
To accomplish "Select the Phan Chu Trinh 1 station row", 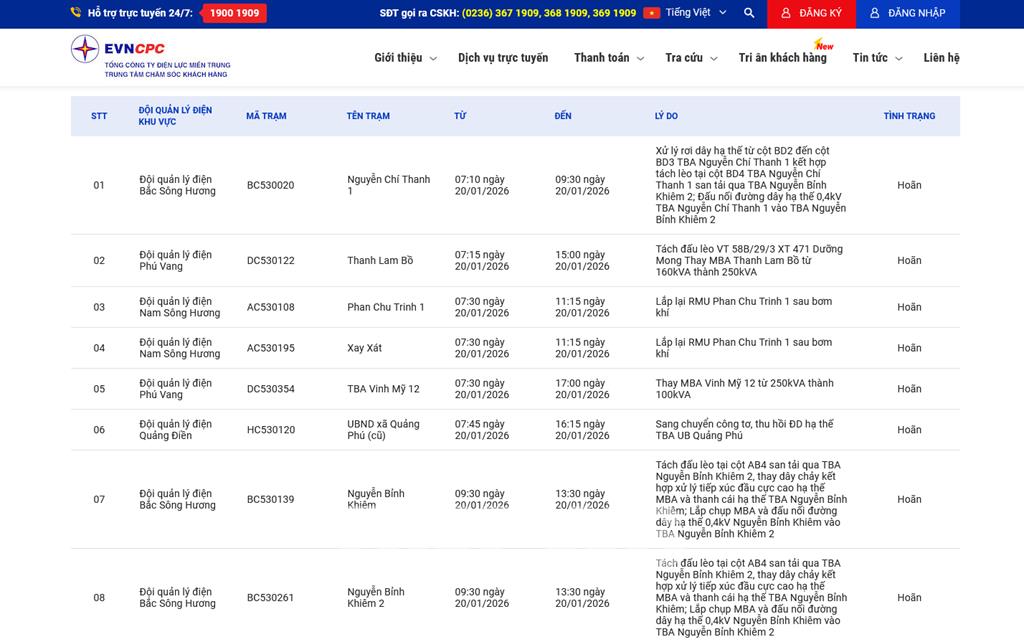I will pos(386,307).
